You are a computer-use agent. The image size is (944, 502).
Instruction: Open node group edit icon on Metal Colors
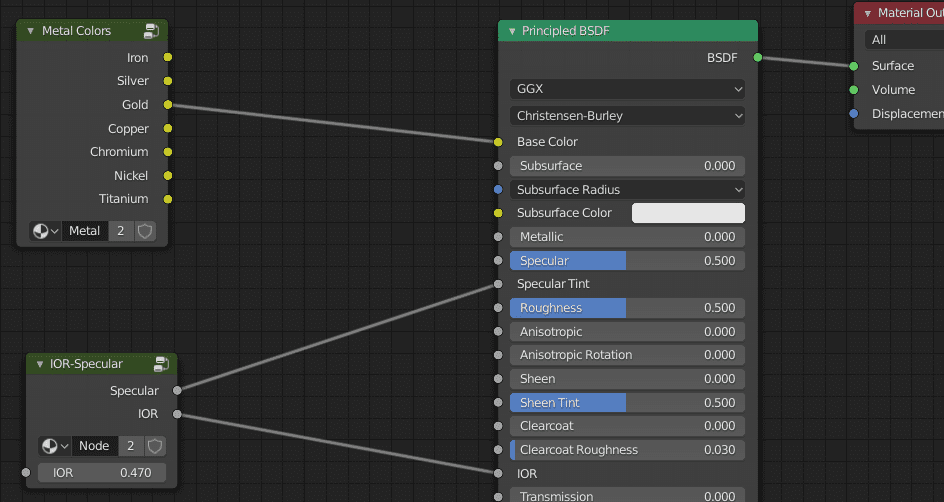(x=151, y=31)
